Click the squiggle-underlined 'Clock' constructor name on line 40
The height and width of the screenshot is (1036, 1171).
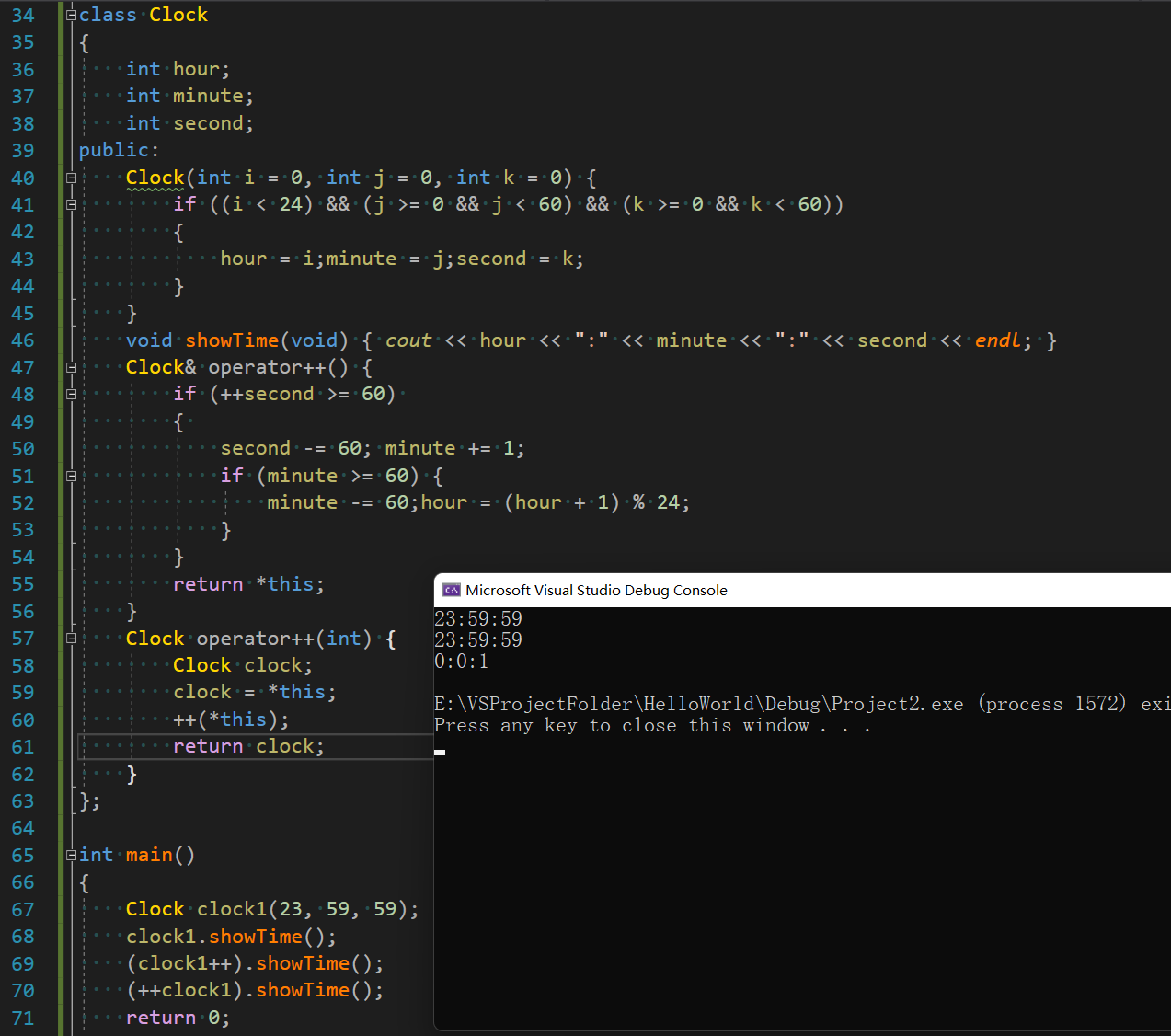155,178
